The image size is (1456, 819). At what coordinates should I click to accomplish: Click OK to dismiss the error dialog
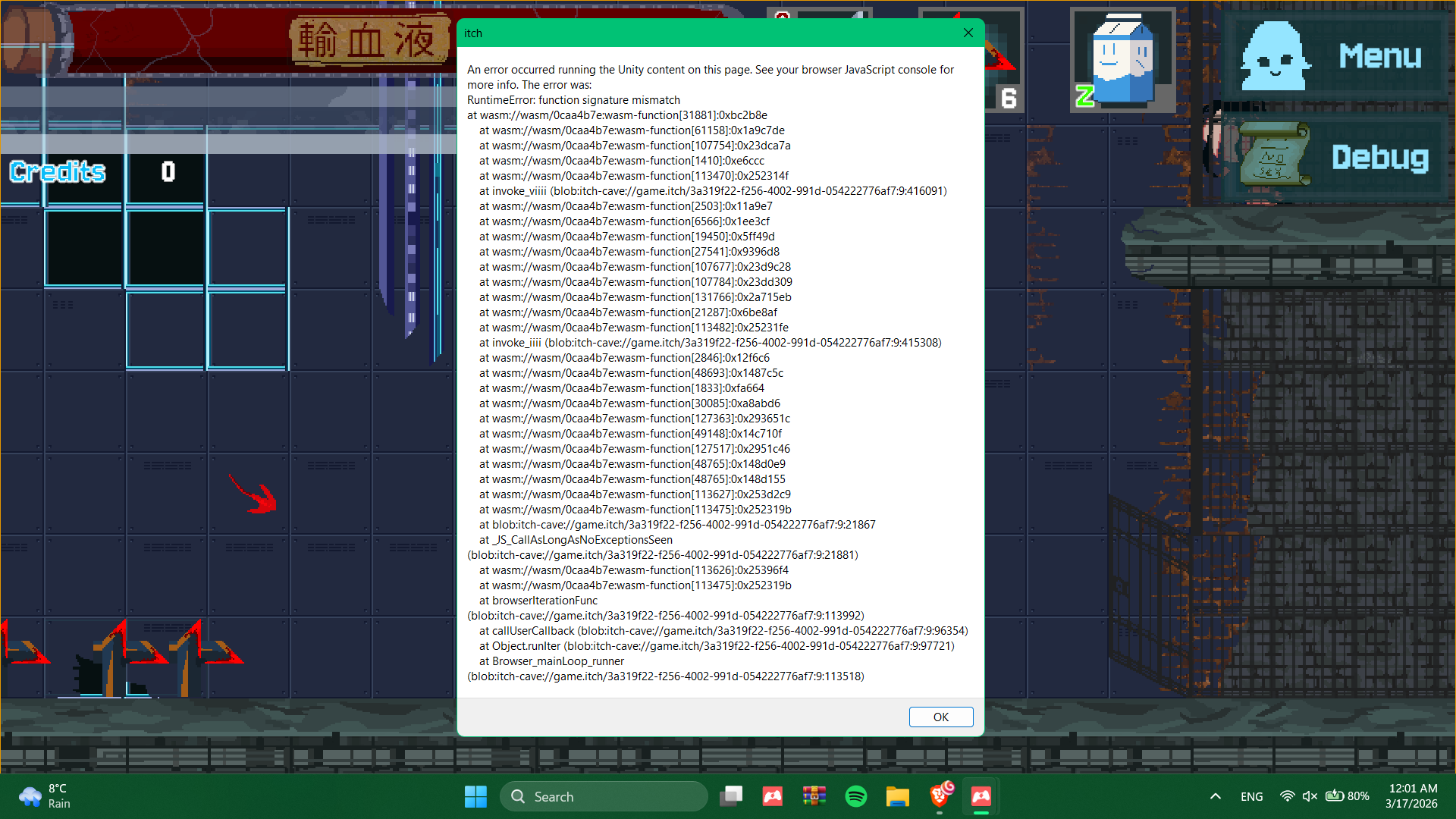coord(940,717)
